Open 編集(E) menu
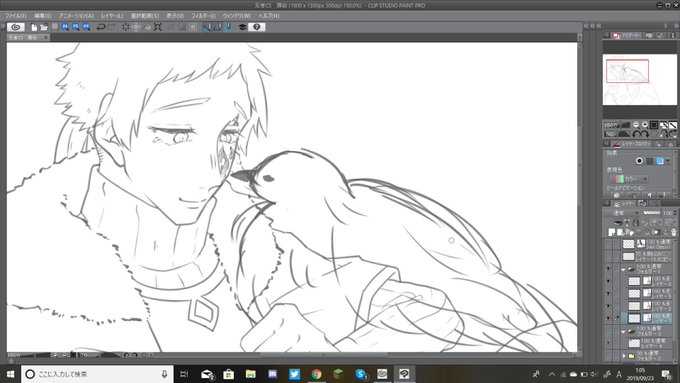 [43, 16]
